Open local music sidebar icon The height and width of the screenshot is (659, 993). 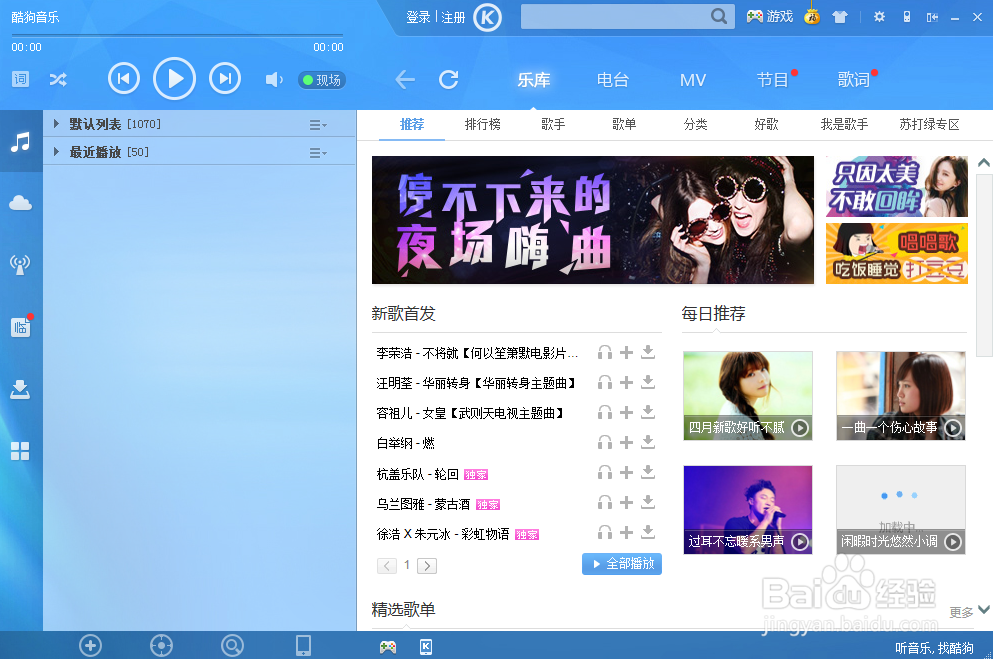click(20, 141)
